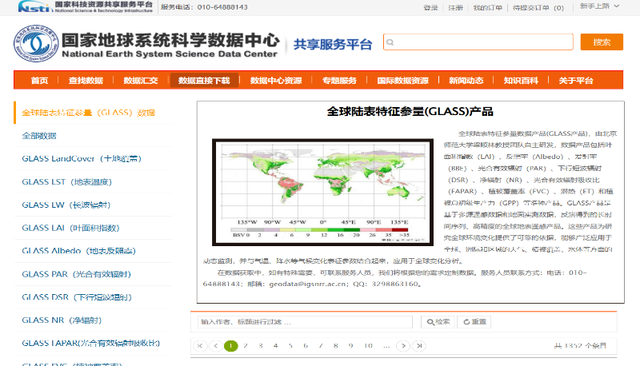Go to the first page of results
Image resolution: width=640 pixels, height=366 pixels.
200,346
